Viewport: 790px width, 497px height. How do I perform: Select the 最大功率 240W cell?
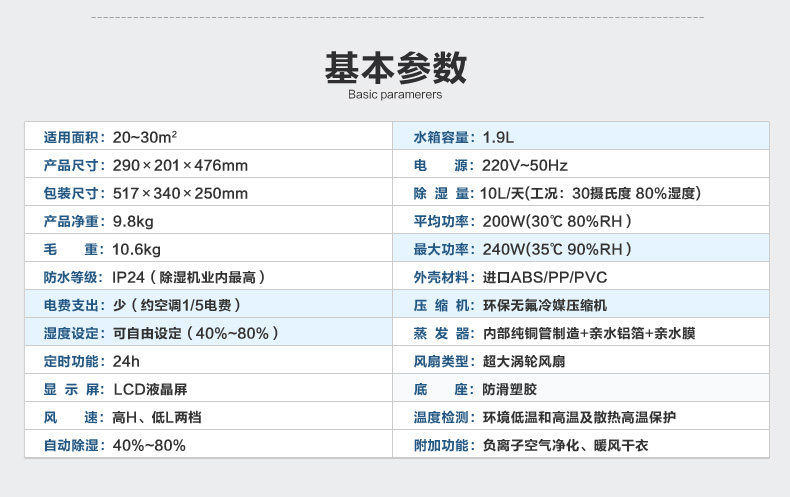point(580,249)
